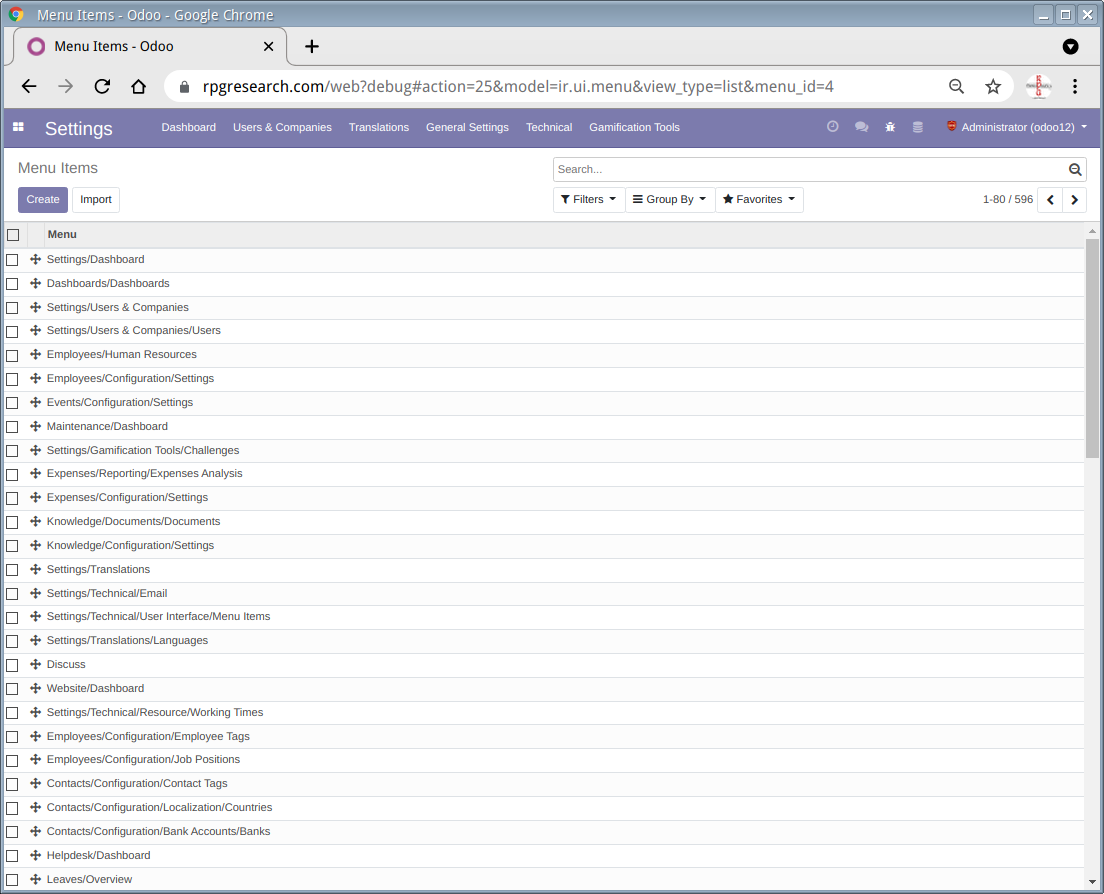
Task: Open the Technical menu
Action: click(x=549, y=127)
